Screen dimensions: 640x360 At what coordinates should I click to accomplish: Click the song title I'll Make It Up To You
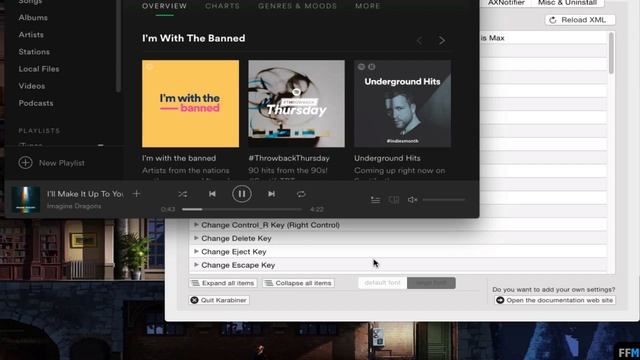pos(85,194)
